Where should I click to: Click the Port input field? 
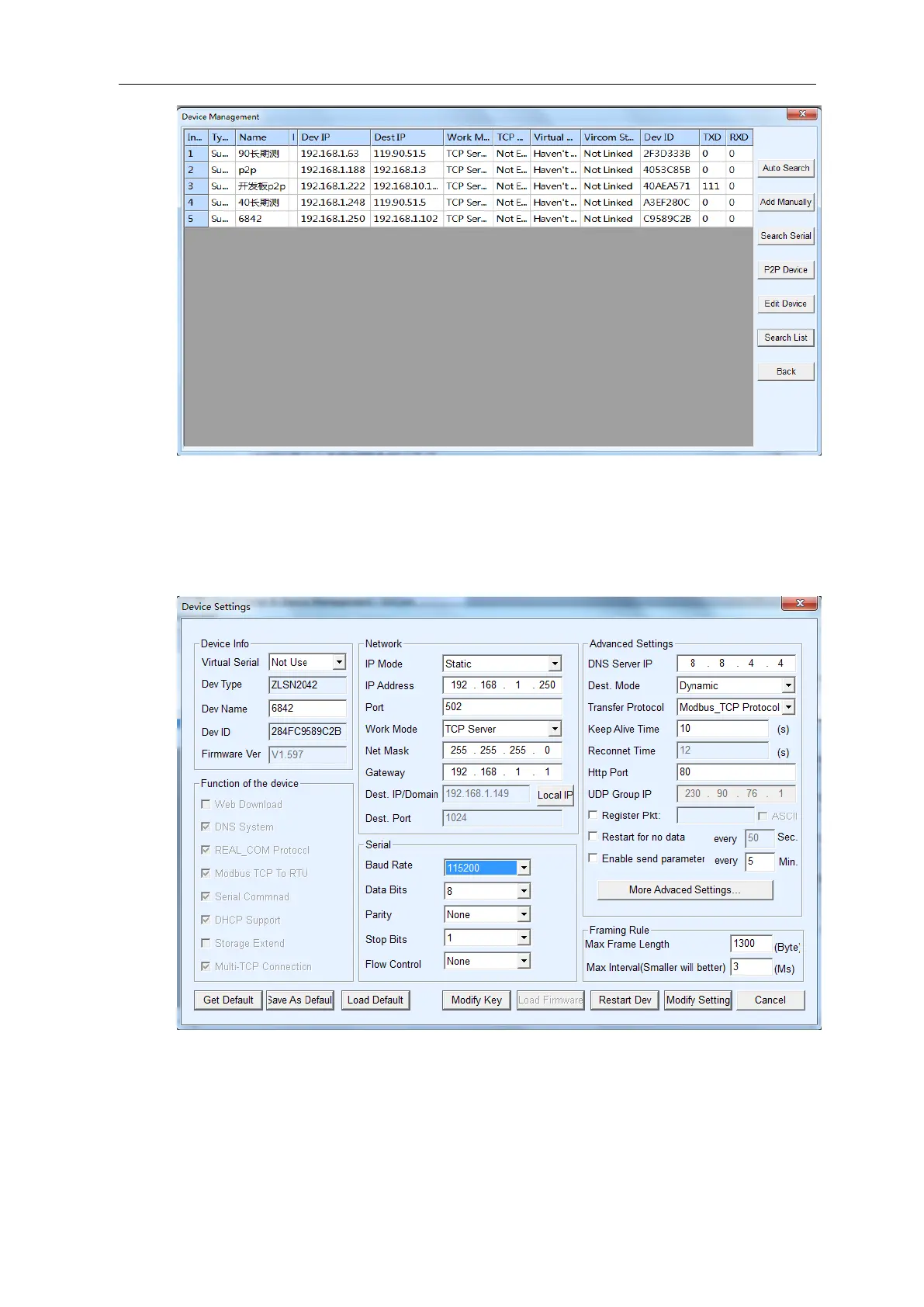[502, 707]
